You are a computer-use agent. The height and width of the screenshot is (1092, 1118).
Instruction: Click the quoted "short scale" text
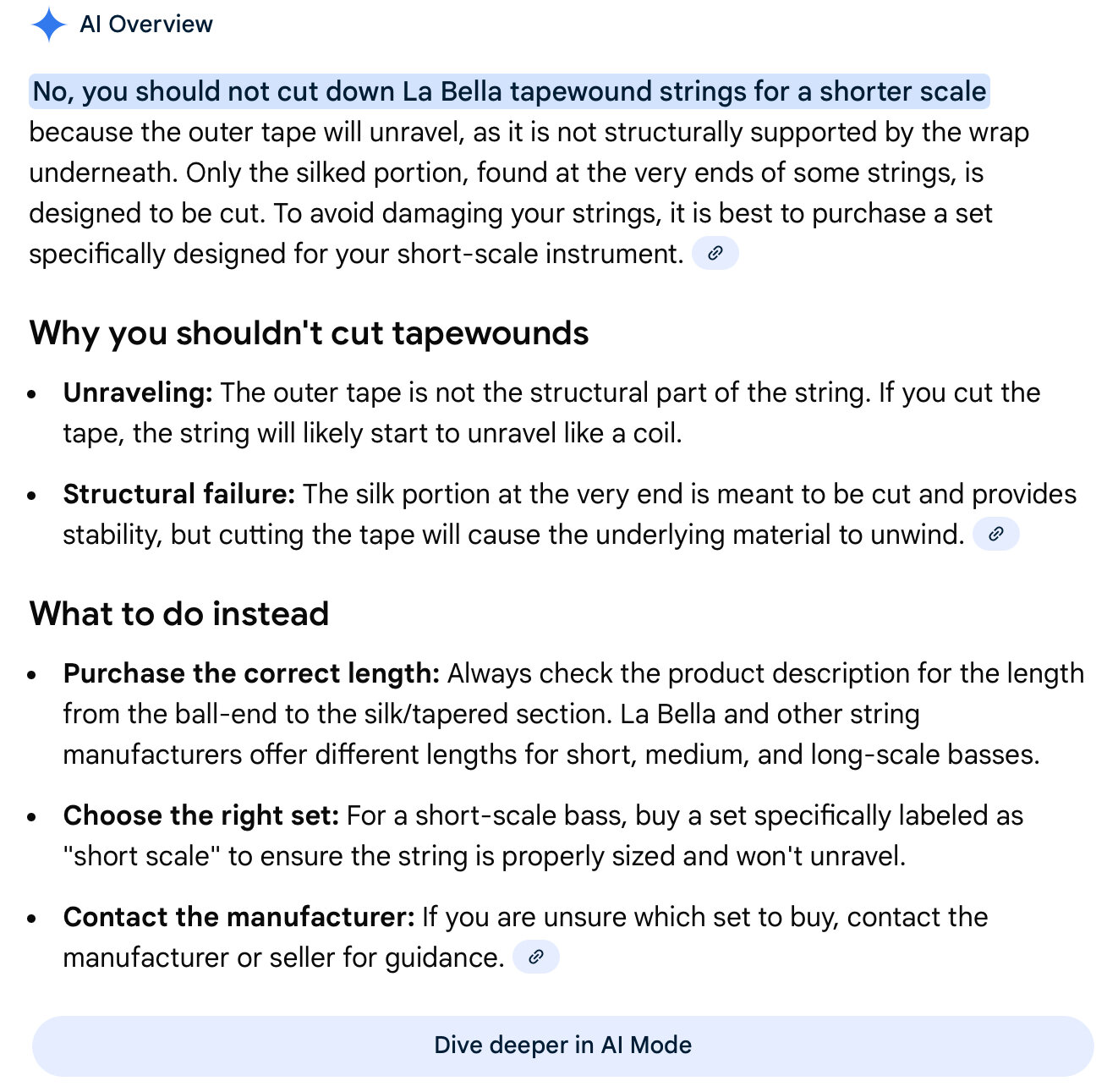141,856
